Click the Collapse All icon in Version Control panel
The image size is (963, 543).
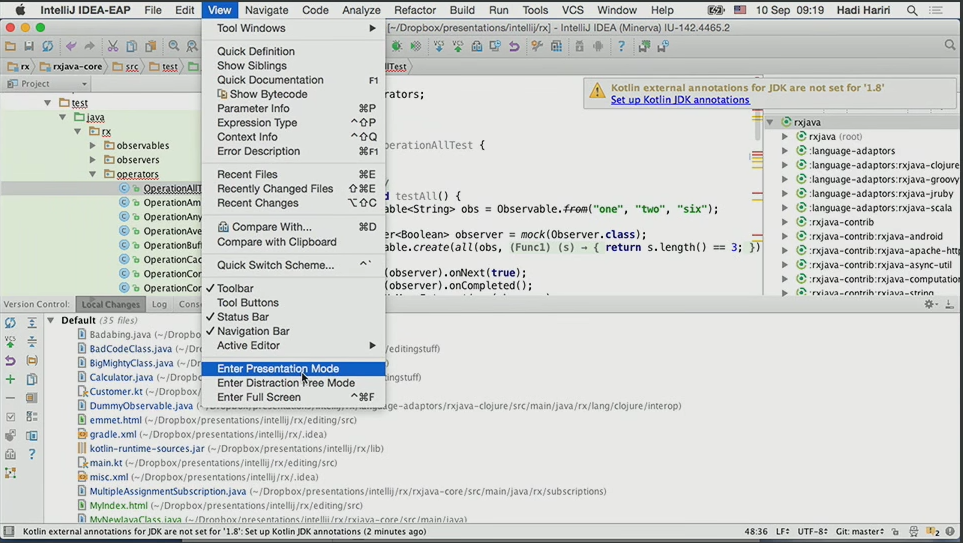click(32, 342)
